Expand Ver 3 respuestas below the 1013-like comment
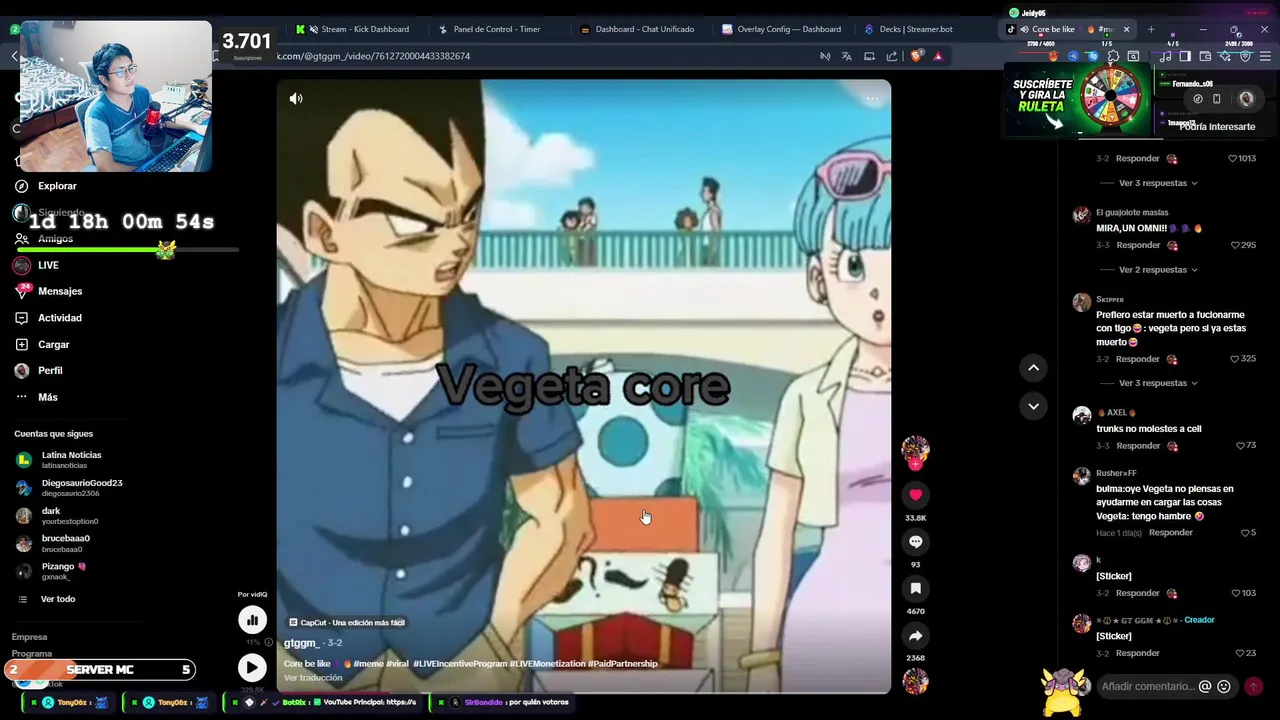Image resolution: width=1280 pixels, height=720 pixels. pyautogui.click(x=1158, y=183)
